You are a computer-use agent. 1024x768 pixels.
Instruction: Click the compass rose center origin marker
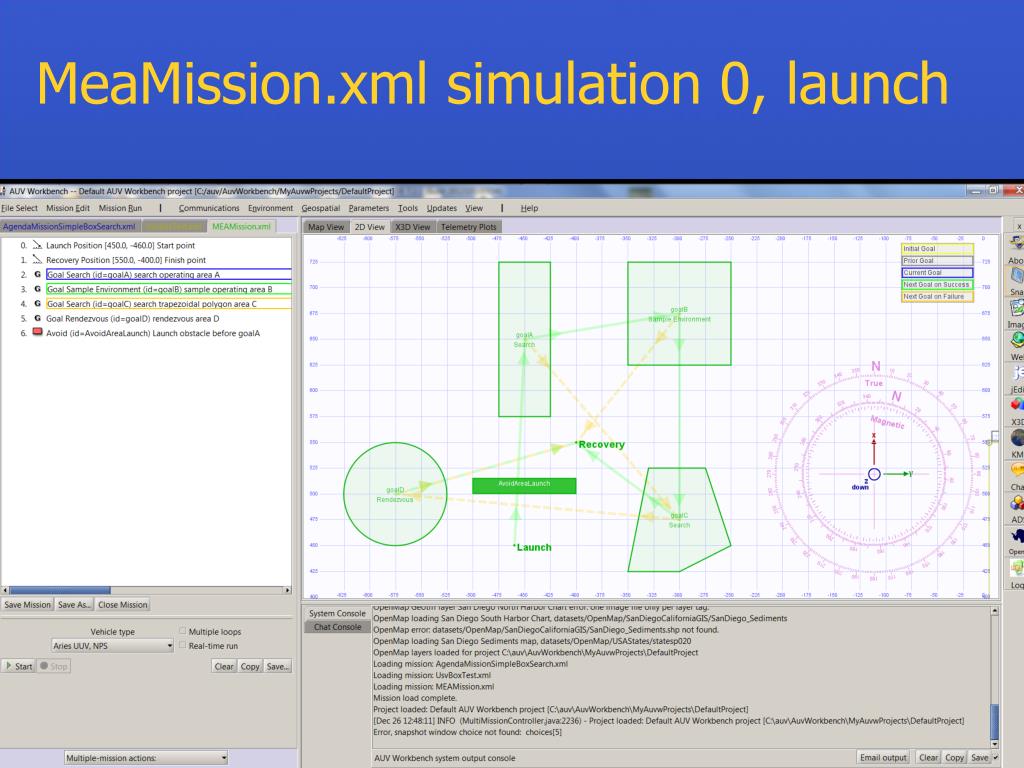(874, 474)
